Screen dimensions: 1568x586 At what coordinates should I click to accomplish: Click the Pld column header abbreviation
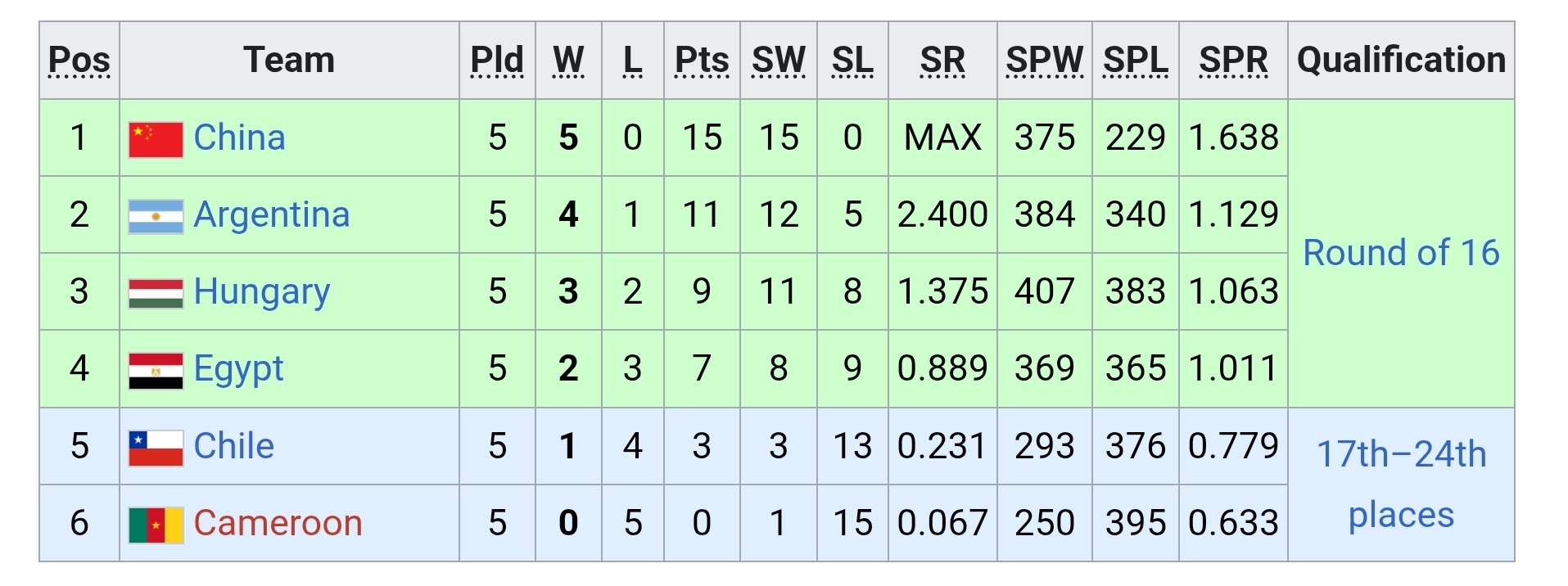click(x=497, y=60)
